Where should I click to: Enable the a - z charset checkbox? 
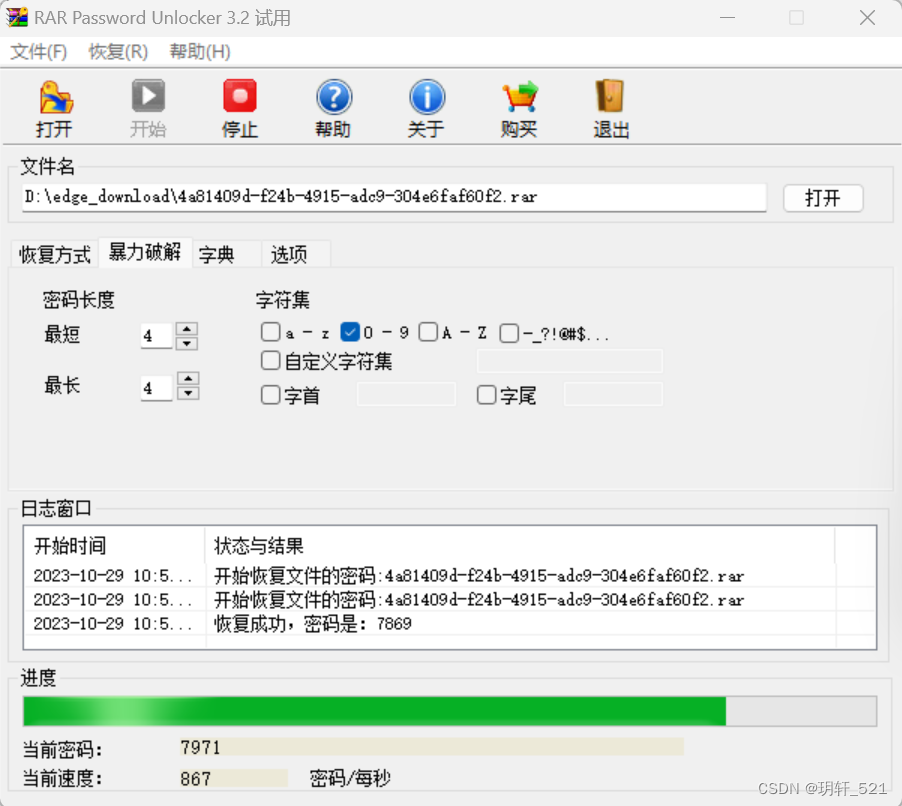[270, 332]
